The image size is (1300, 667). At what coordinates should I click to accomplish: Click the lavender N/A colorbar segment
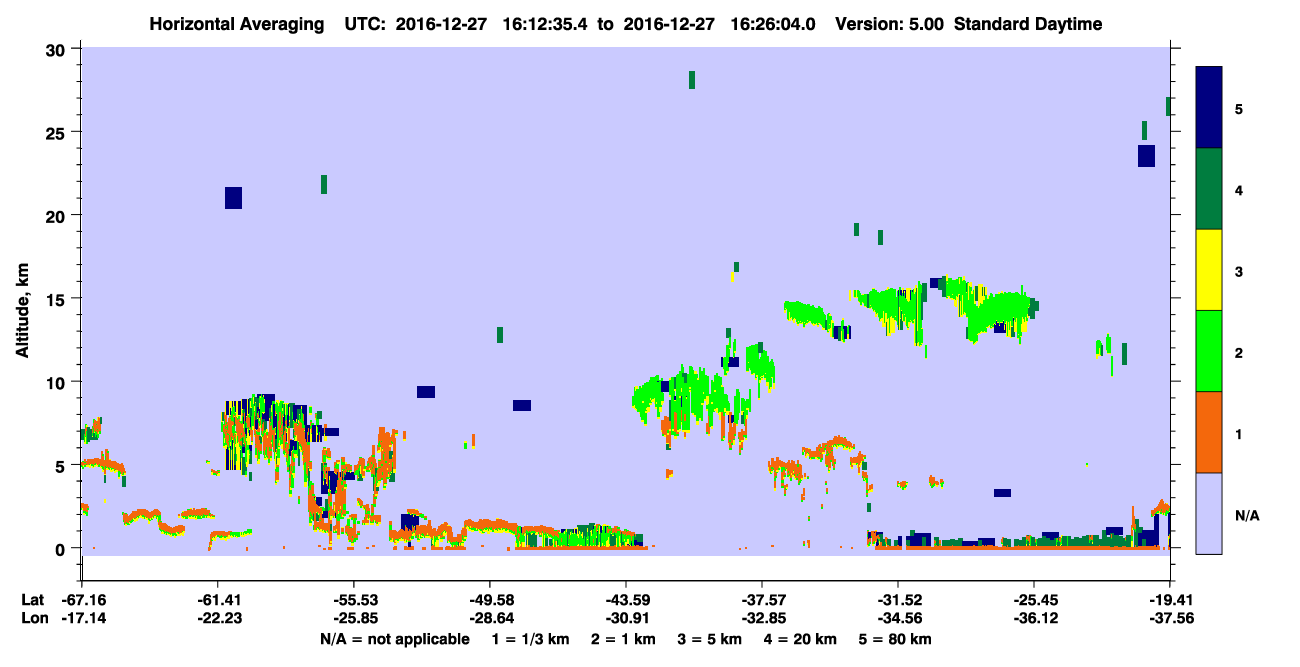[1209, 513]
